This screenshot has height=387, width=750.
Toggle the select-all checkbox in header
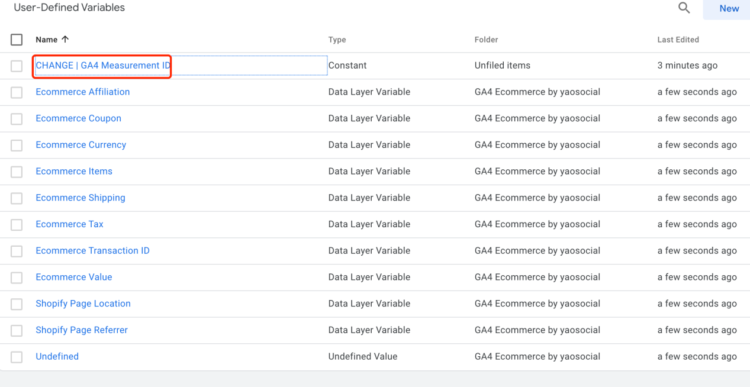[17, 40]
